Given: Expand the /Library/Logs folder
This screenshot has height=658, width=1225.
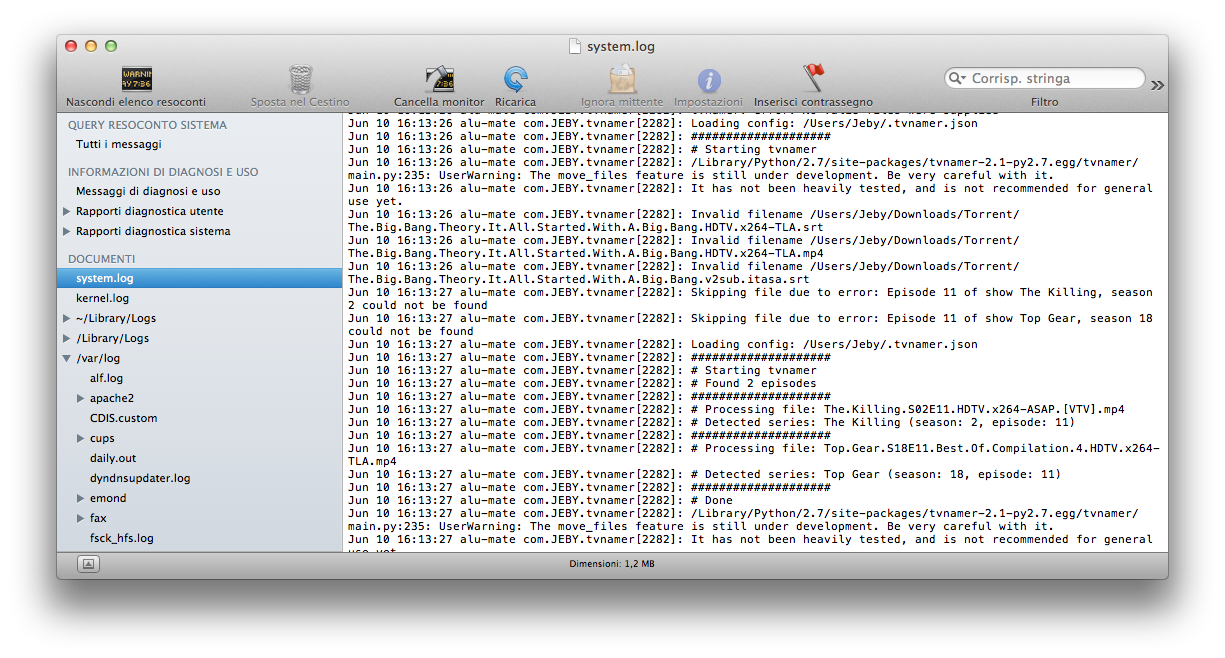Looking at the screenshot, I should [x=67, y=338].
